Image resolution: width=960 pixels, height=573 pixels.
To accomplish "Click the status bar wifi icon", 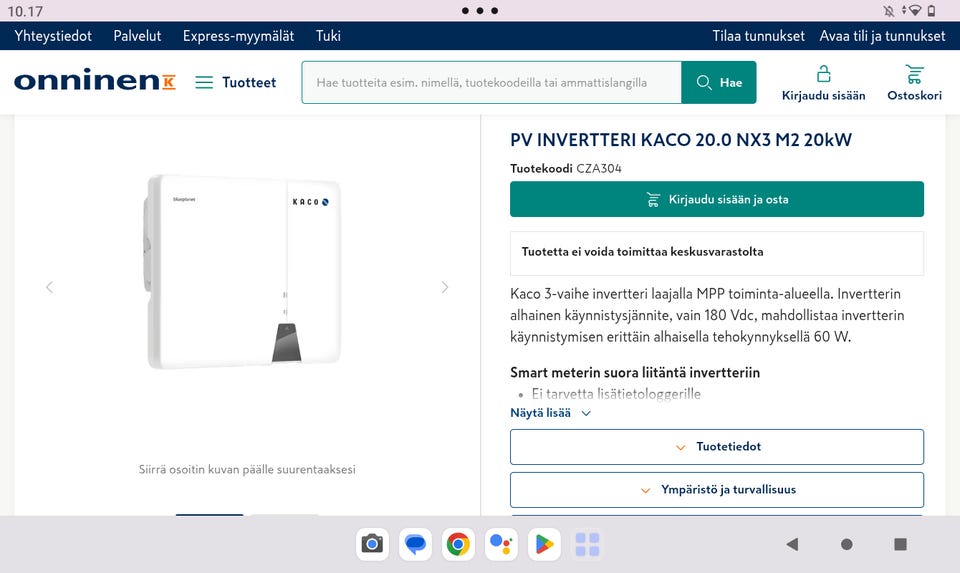I will click(913, 10).
